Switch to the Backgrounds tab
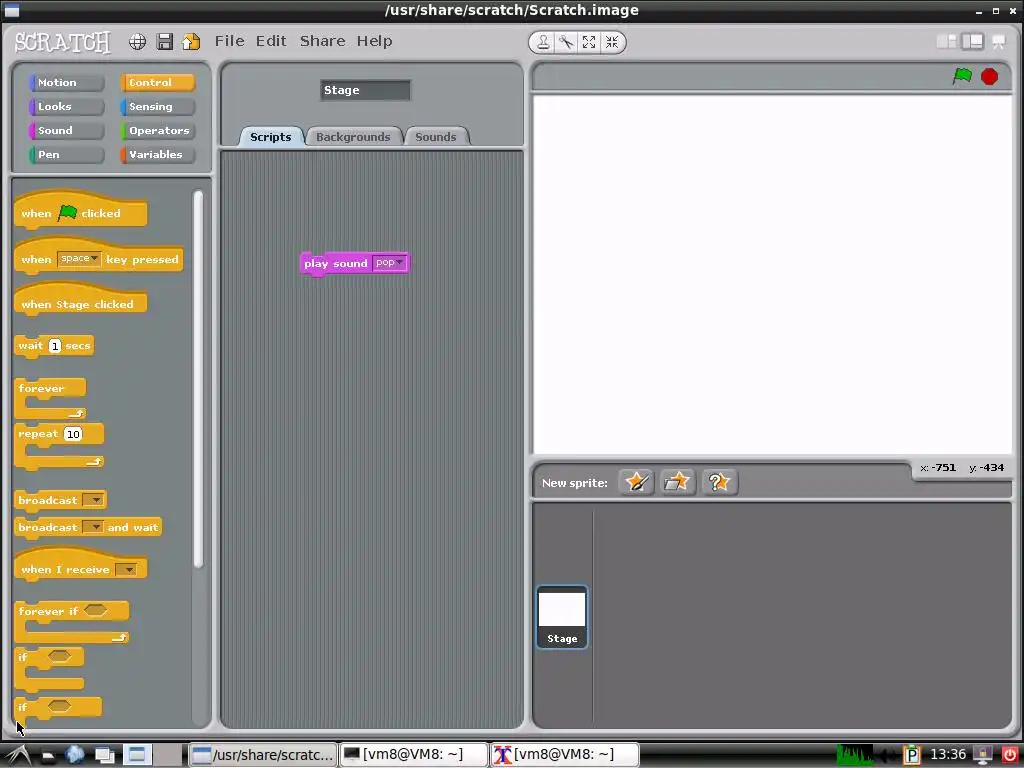This screenshot has width=1024, height=768. (x=353, y=136)
